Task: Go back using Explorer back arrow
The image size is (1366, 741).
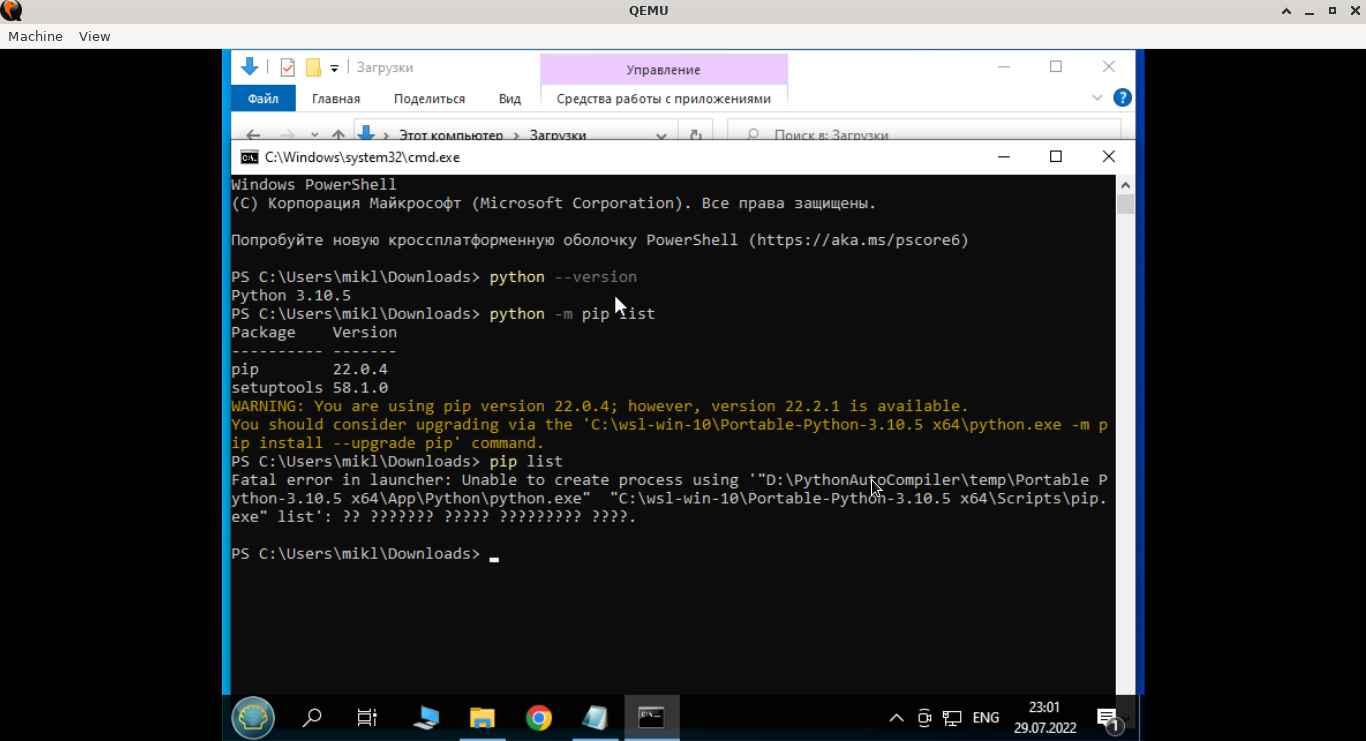Action: (x=253, y=134)
